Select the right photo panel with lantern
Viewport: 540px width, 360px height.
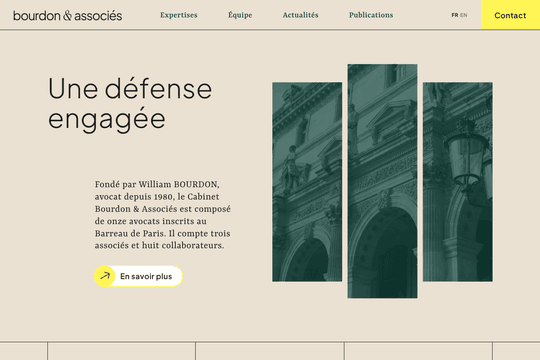click(x=458, y=182)
